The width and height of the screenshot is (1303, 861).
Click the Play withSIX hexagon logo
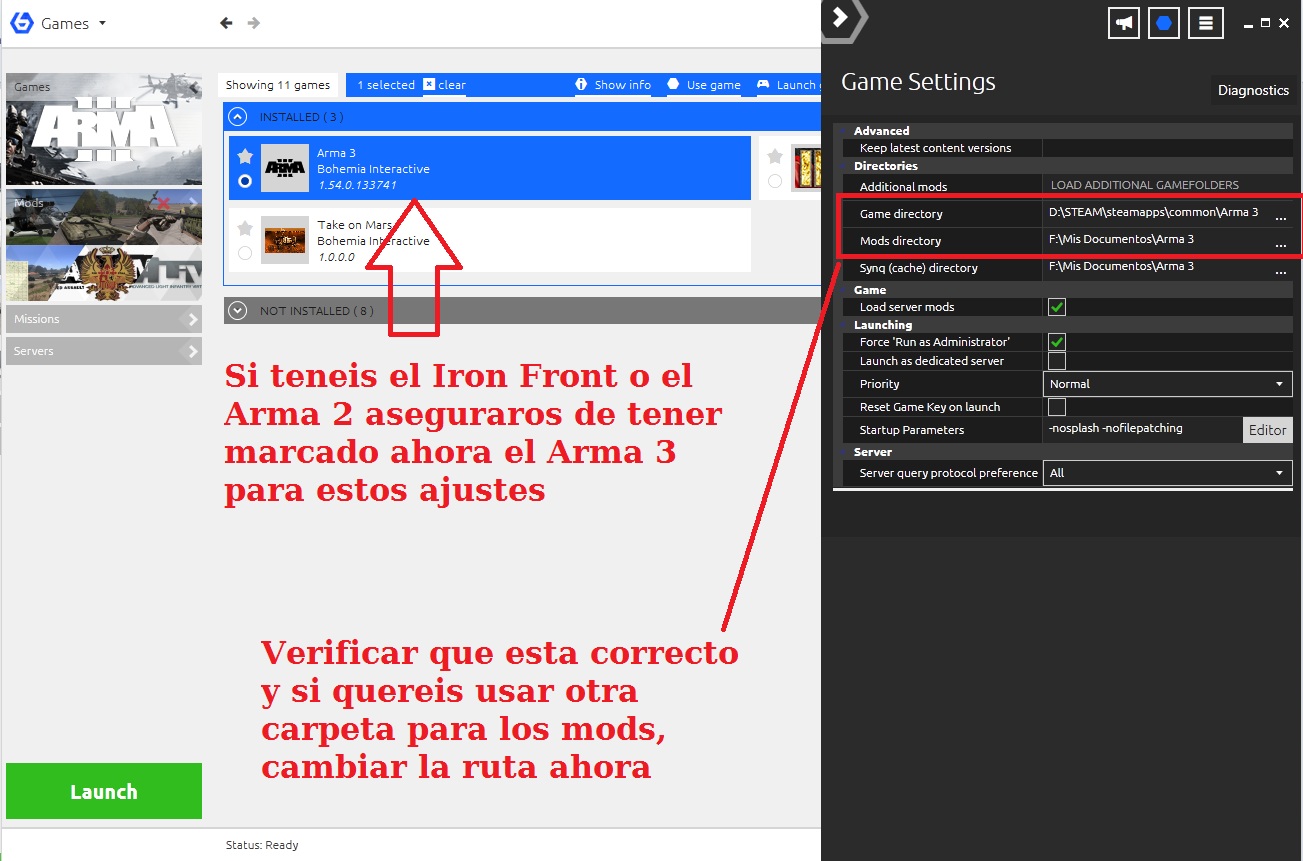coord(21,23)
